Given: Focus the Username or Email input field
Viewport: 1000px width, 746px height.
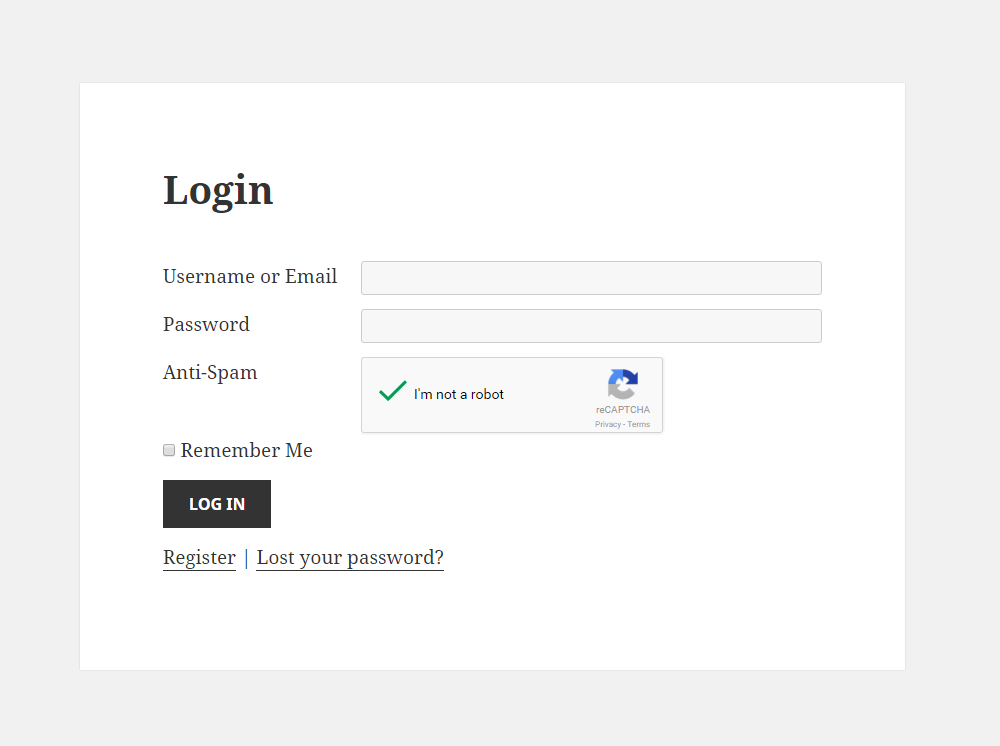Looking at the screenshot, I should tap(591, 278).
